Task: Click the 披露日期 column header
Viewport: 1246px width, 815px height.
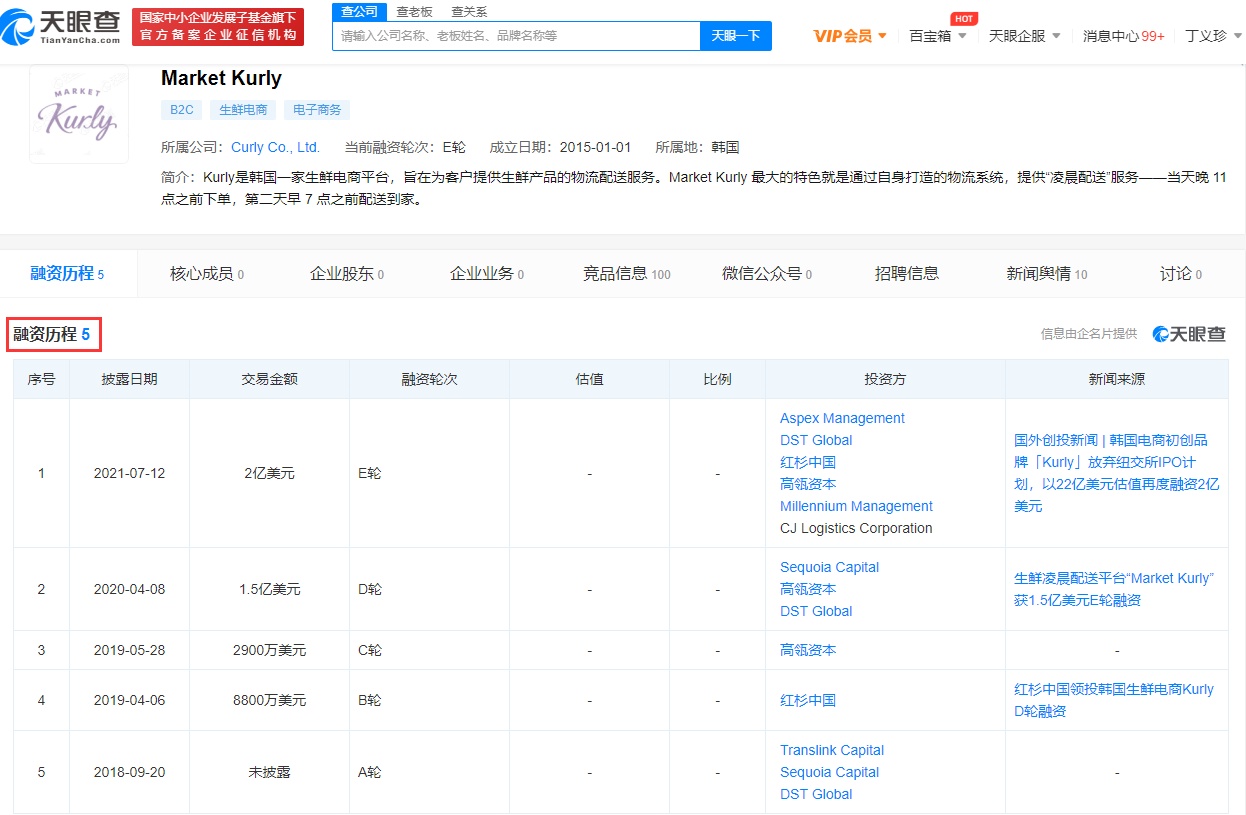Action: tap(129, 379)
